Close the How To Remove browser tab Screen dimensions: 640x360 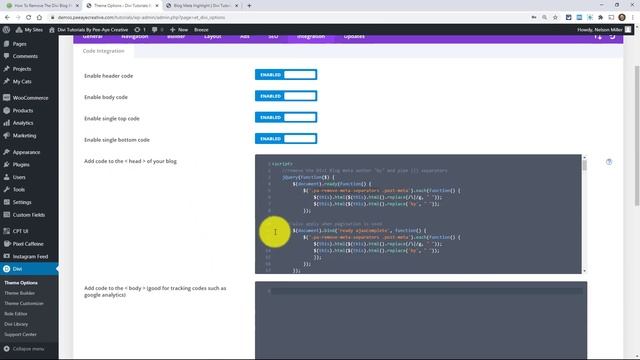point(77,6)
